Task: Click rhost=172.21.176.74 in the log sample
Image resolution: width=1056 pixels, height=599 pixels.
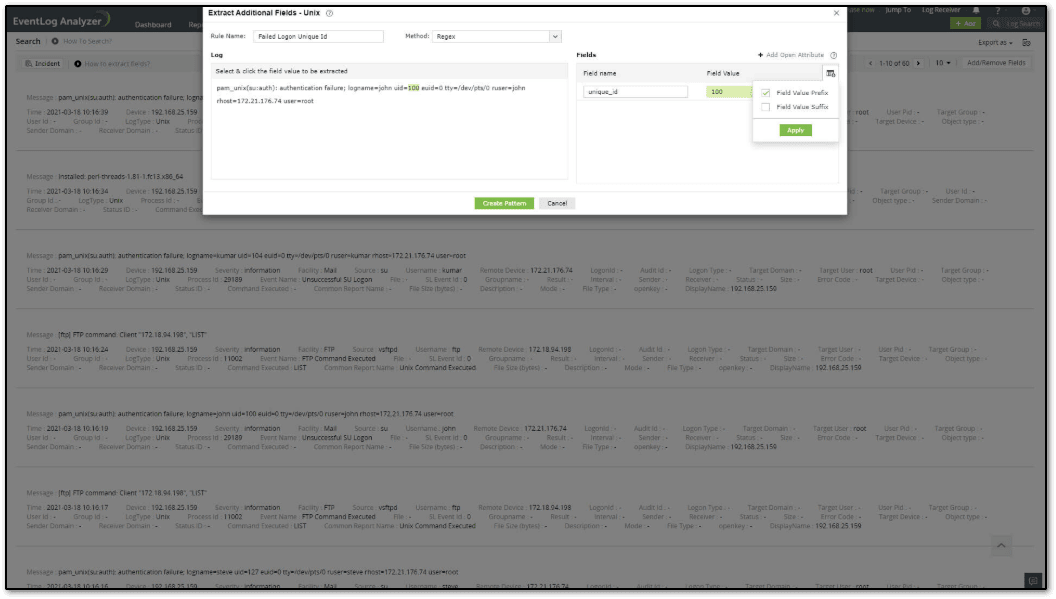Action: [248, 101]
